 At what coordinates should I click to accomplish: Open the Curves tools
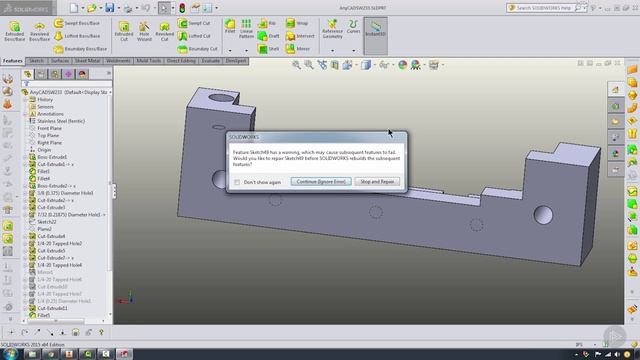pos(353,27)
